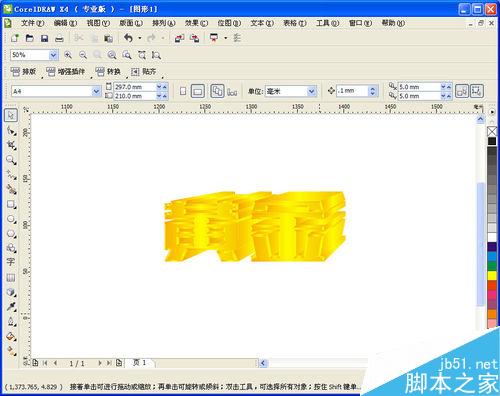Click the 转换 button
This screenshot has height=396, width=500.
pyautogui.click(x=108, y=71)
